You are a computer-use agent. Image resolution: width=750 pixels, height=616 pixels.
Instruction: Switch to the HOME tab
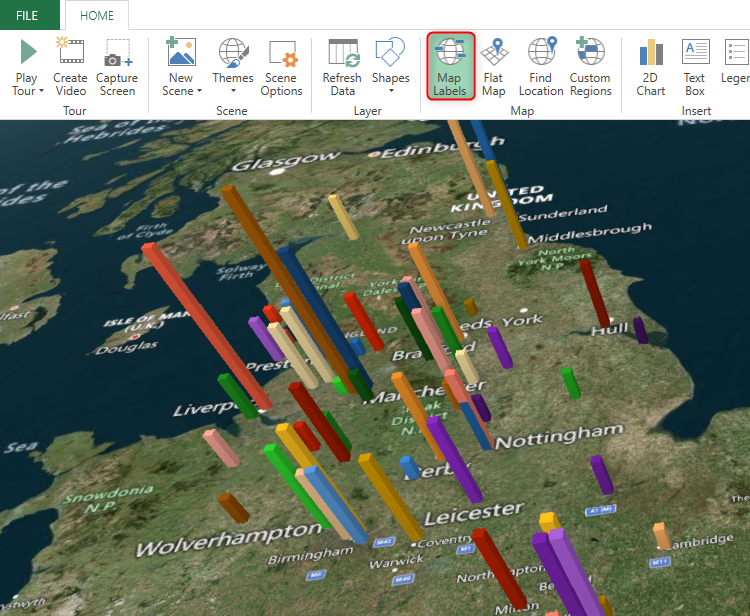(x=97, y=15)
